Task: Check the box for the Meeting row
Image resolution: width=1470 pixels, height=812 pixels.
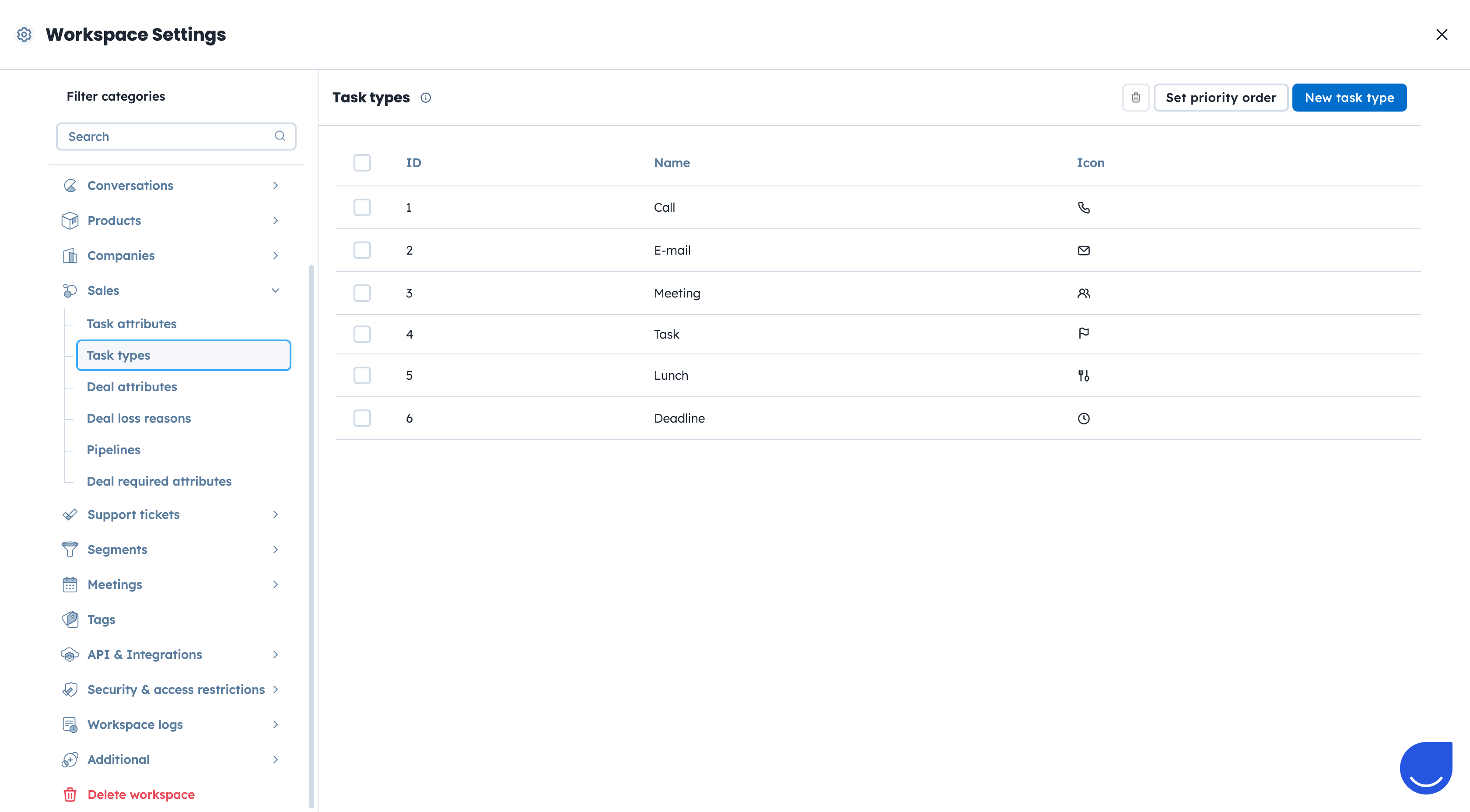Action: click(x=362, y=293)
